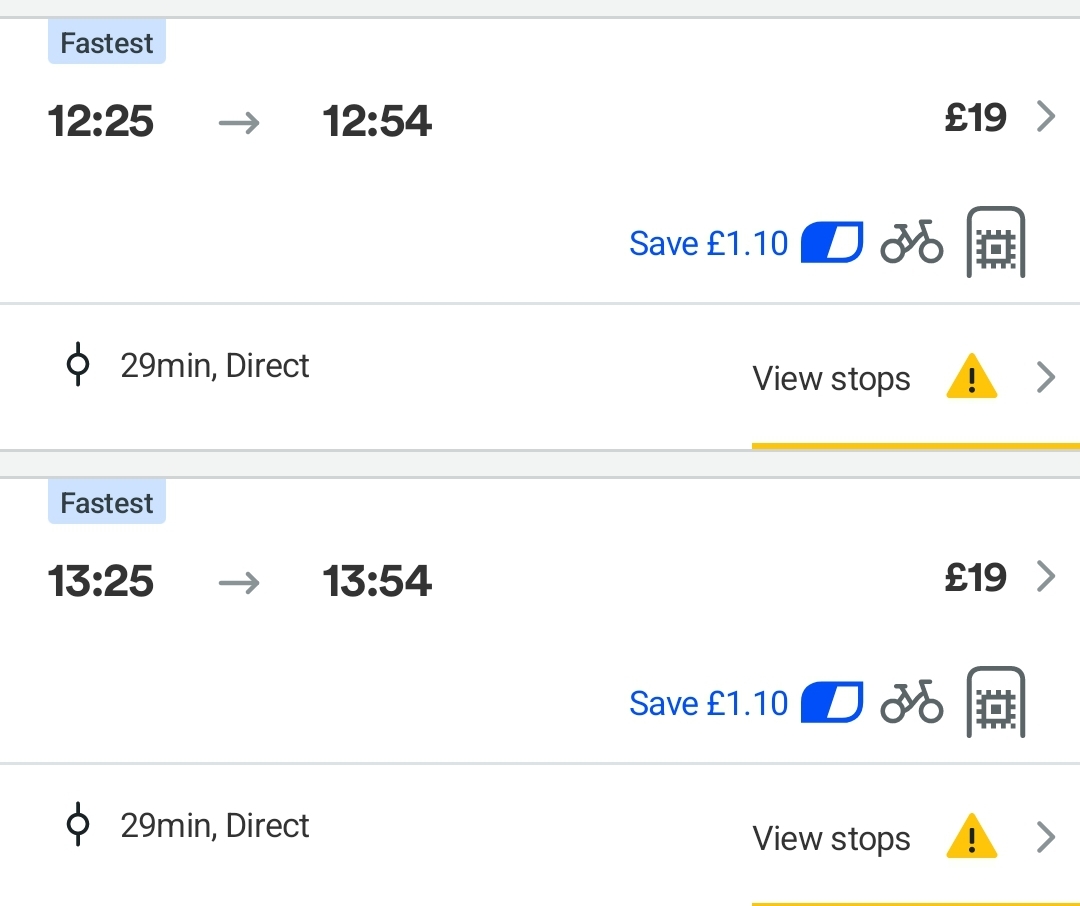Tap railcard discount icon on 13:25 train
1080x906 pixels.
point(832,702)
